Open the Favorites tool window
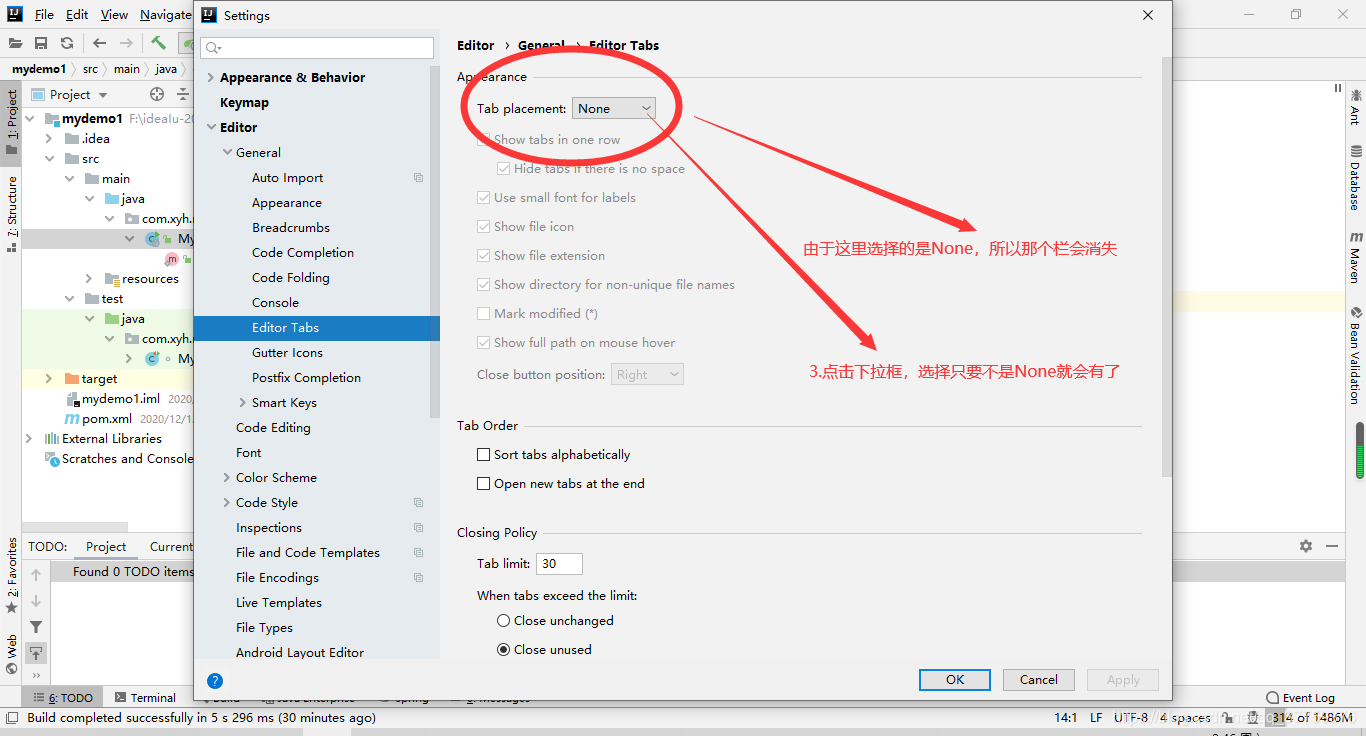The image size is (1366, 736). [x=12, y=575]
